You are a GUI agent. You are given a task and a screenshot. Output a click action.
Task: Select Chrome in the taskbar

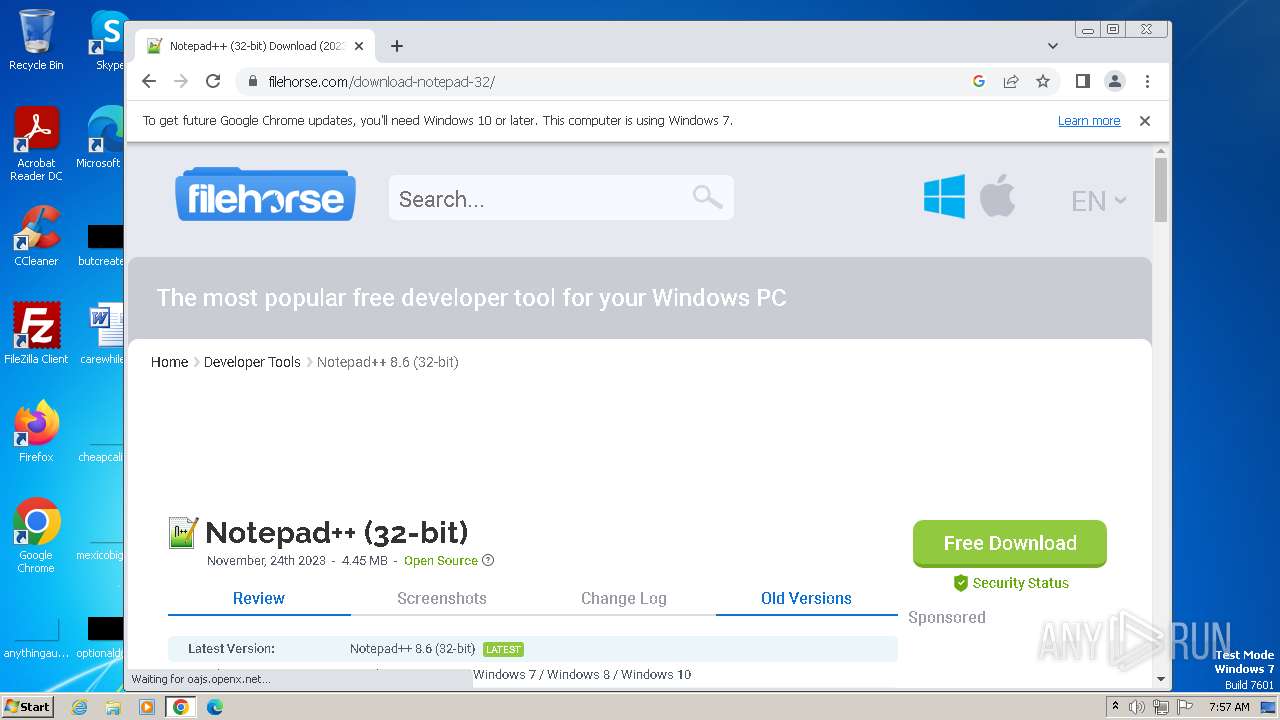point(181,707)
